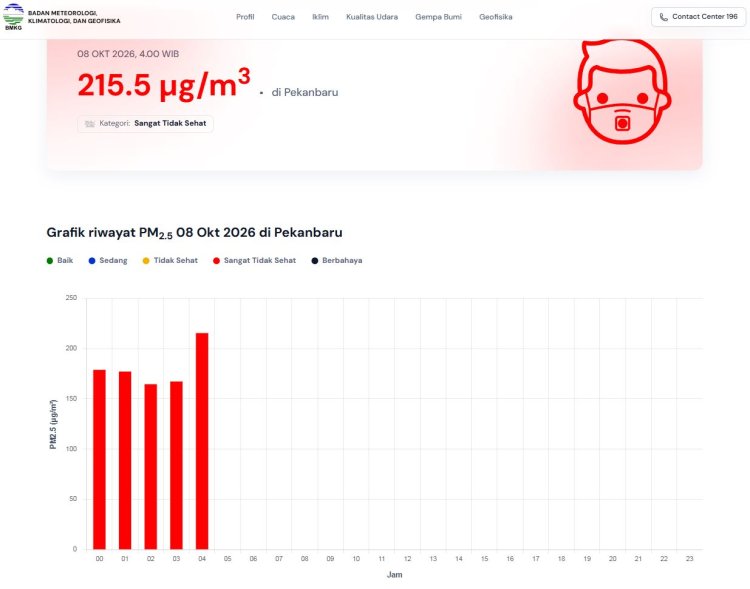Image resolution: width=750 pixels, height=589 pixels.
Task: Click the yellow Tidak Sehat legend dot
Action: click(146, 261)
